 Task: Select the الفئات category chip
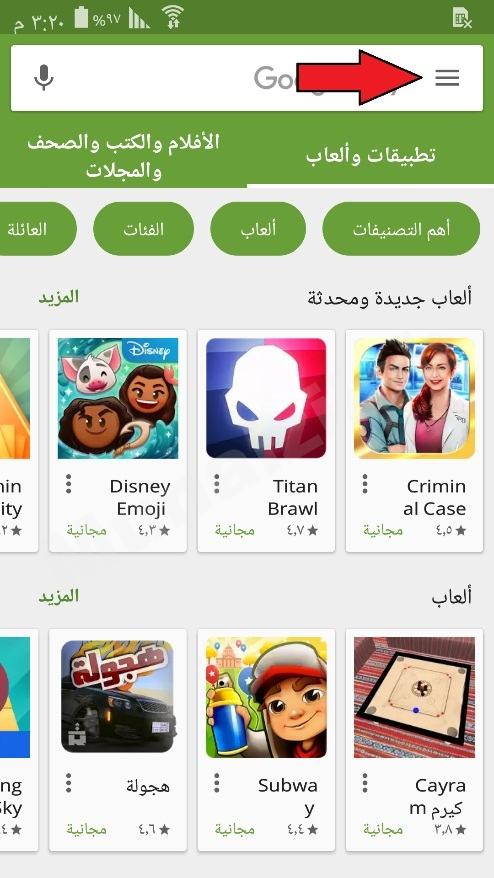click(143, 229)
